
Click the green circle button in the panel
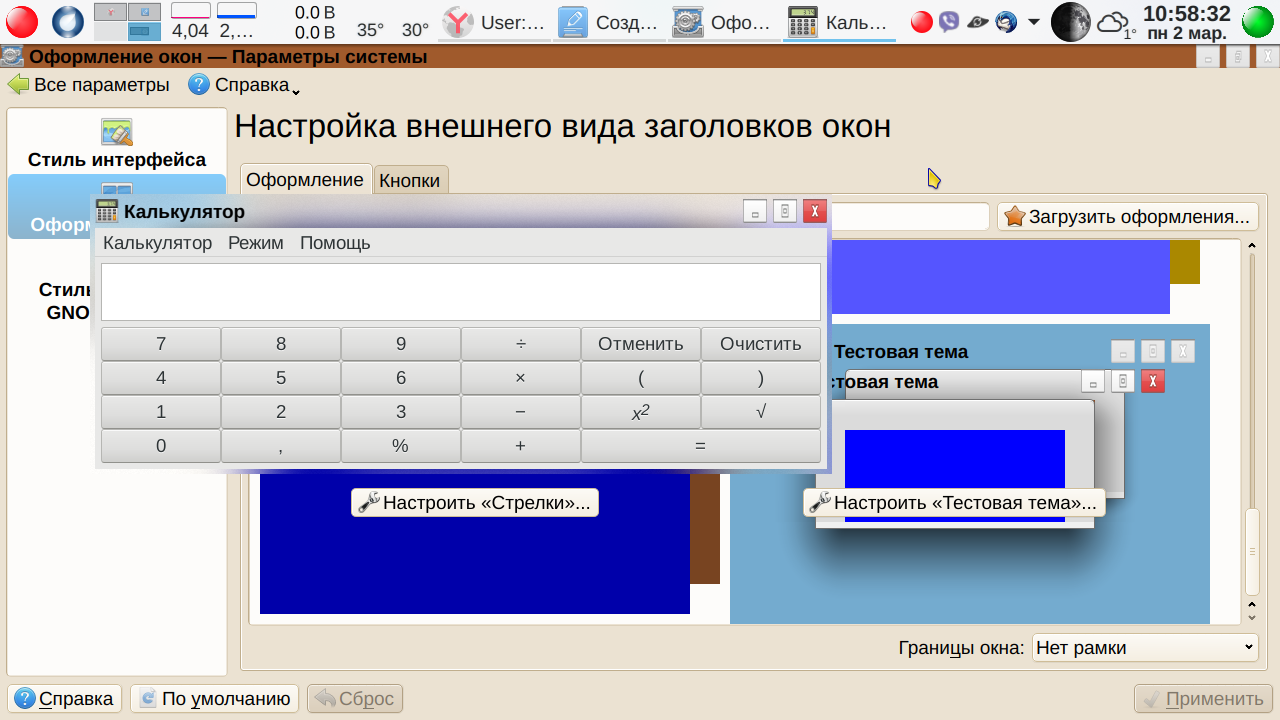[1258, 21]
